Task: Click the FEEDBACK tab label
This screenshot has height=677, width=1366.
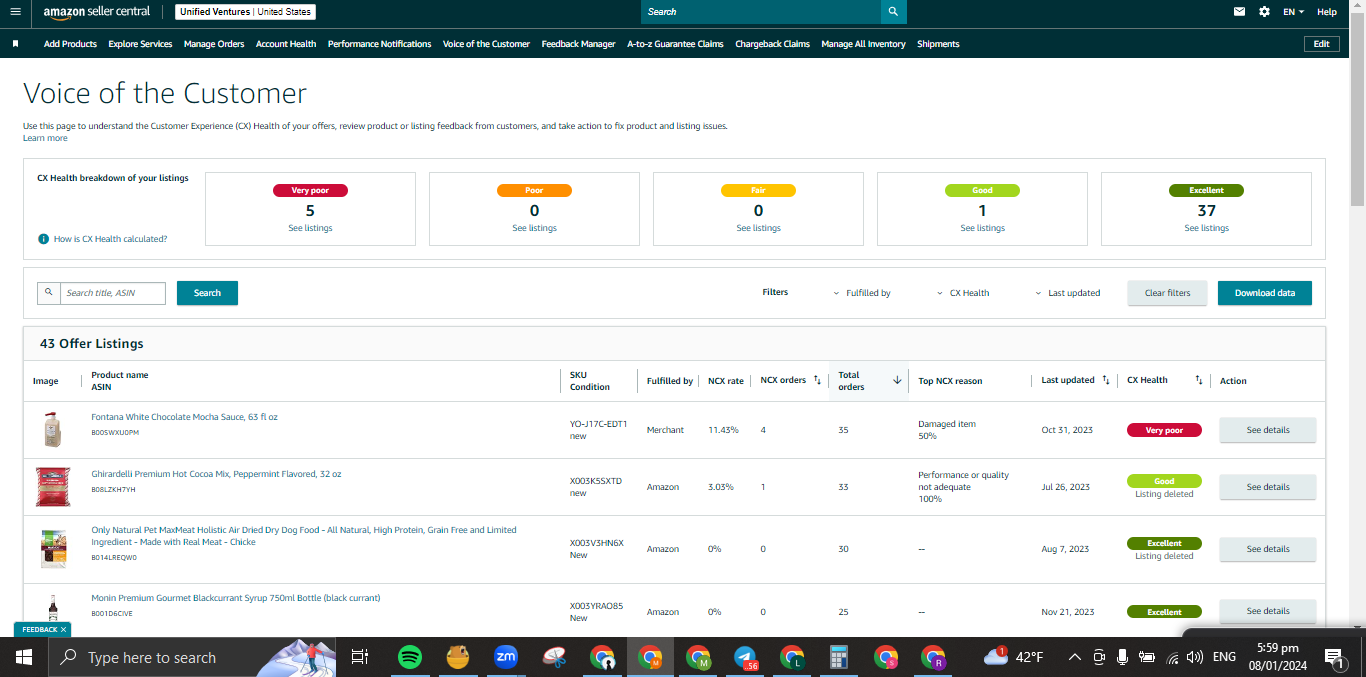Action: coord(39,630)
